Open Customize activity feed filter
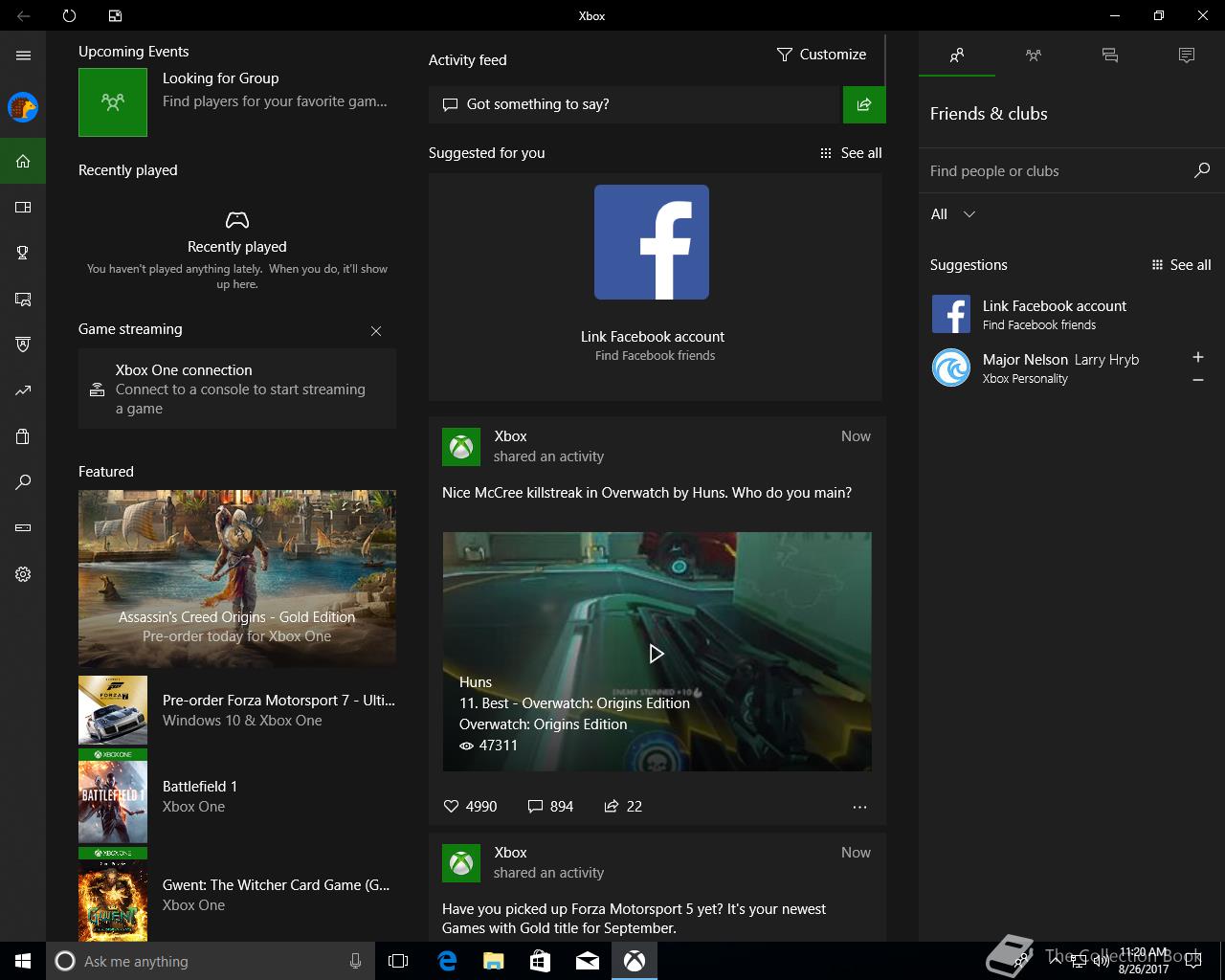Image resolution: width=1225 pixels, height=980 pixels. pos(821,55)
